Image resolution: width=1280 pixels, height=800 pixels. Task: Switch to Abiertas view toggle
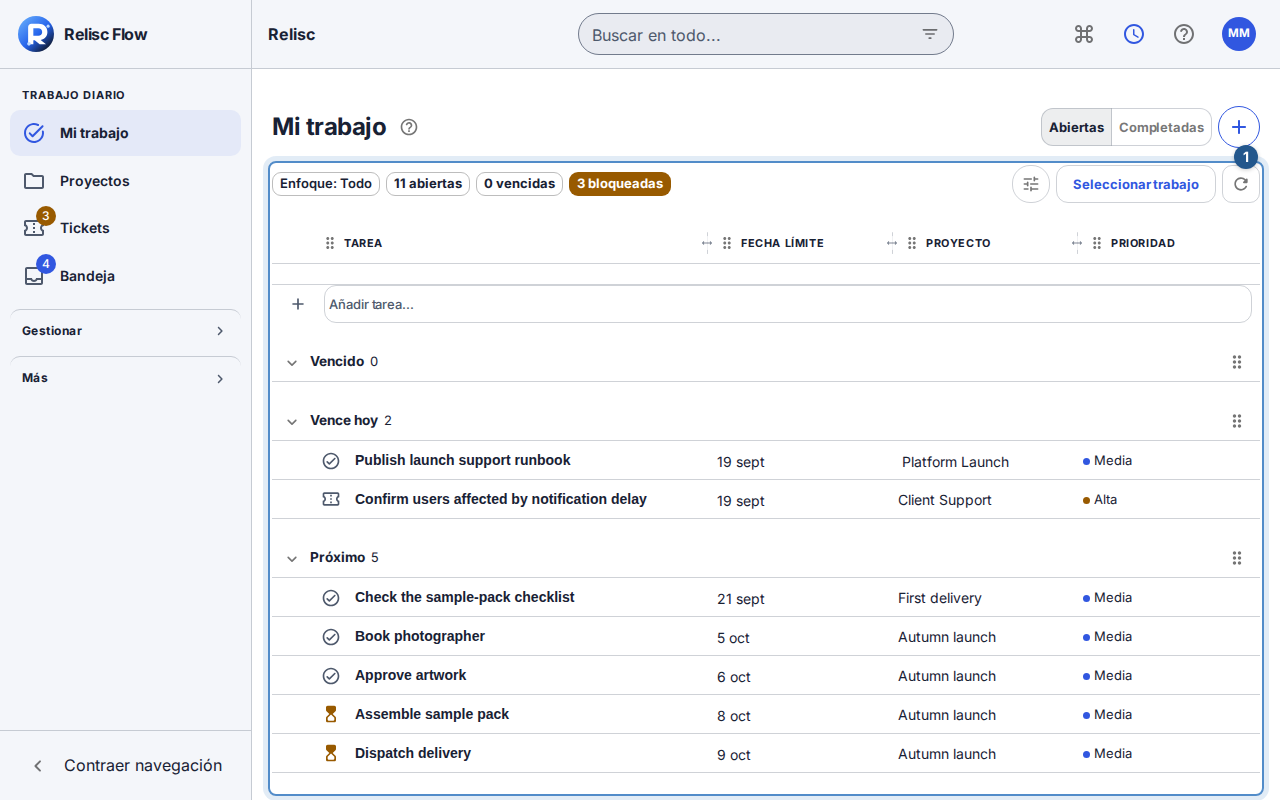[x=1076, y=127]
